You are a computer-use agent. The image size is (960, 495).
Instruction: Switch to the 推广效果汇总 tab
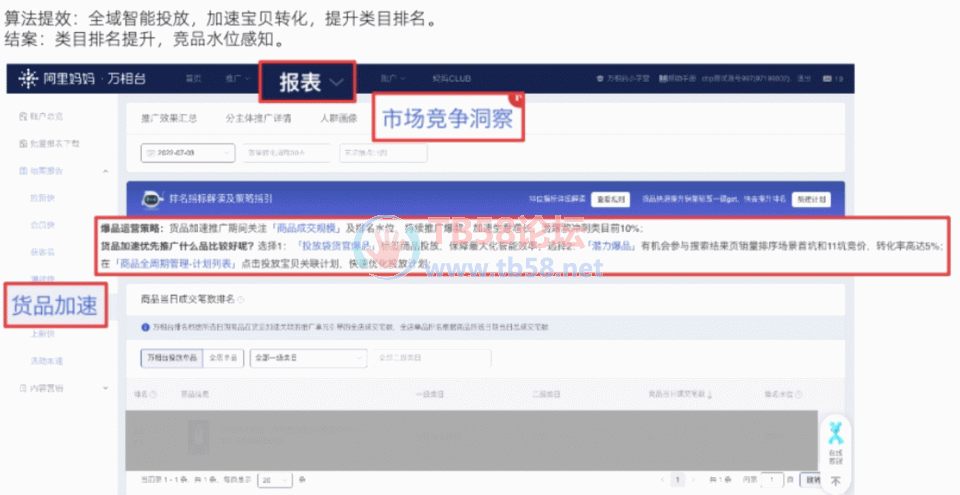click(x=168, y=118)
